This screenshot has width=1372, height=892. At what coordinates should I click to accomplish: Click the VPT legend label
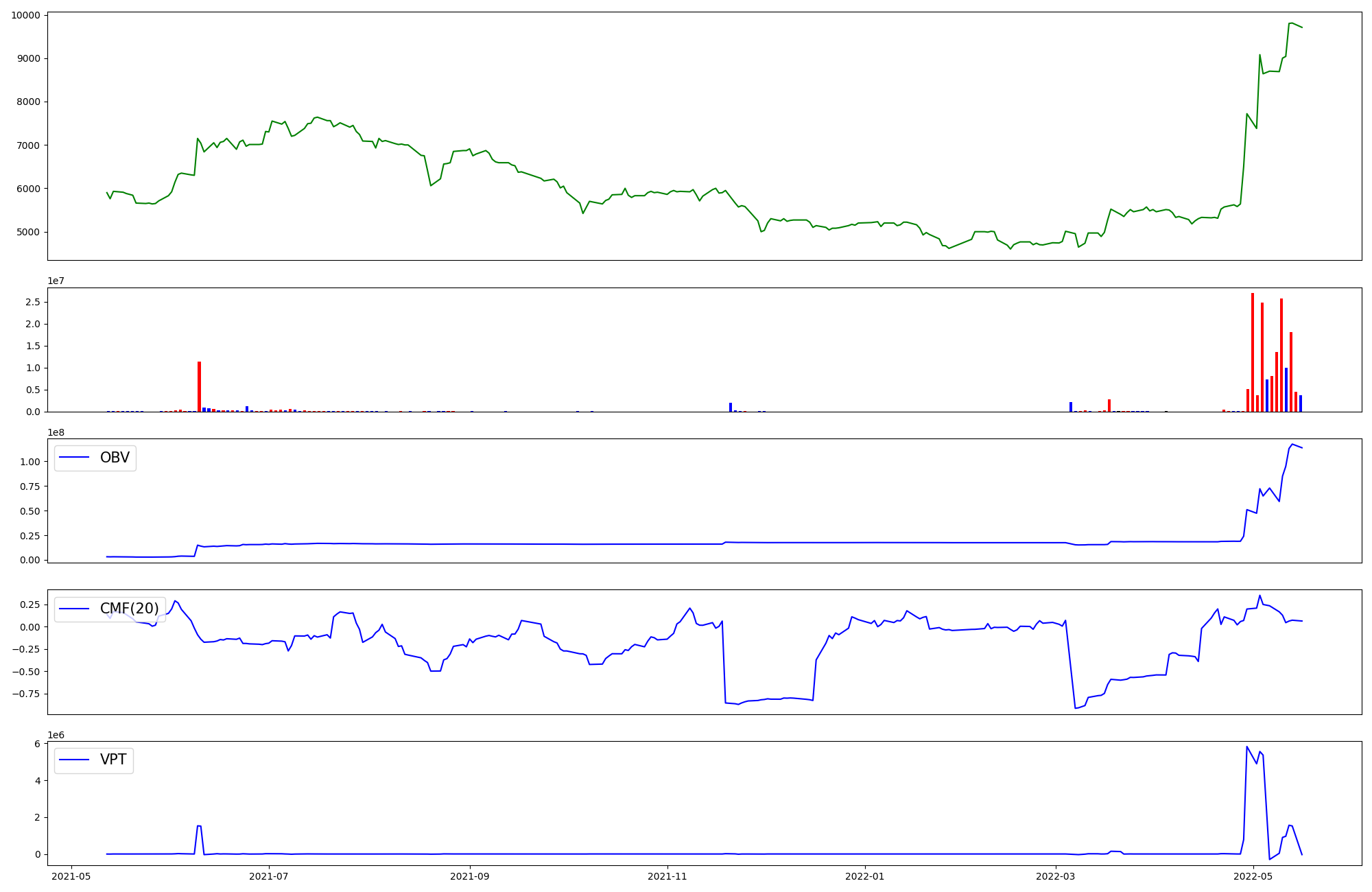[x=113, y=760]
